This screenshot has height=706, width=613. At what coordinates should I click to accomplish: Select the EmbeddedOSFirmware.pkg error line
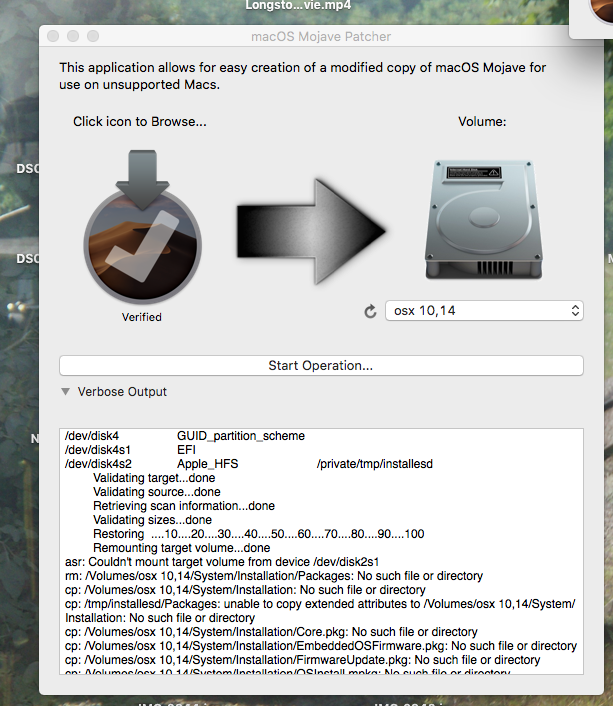(x=321, y=646)
